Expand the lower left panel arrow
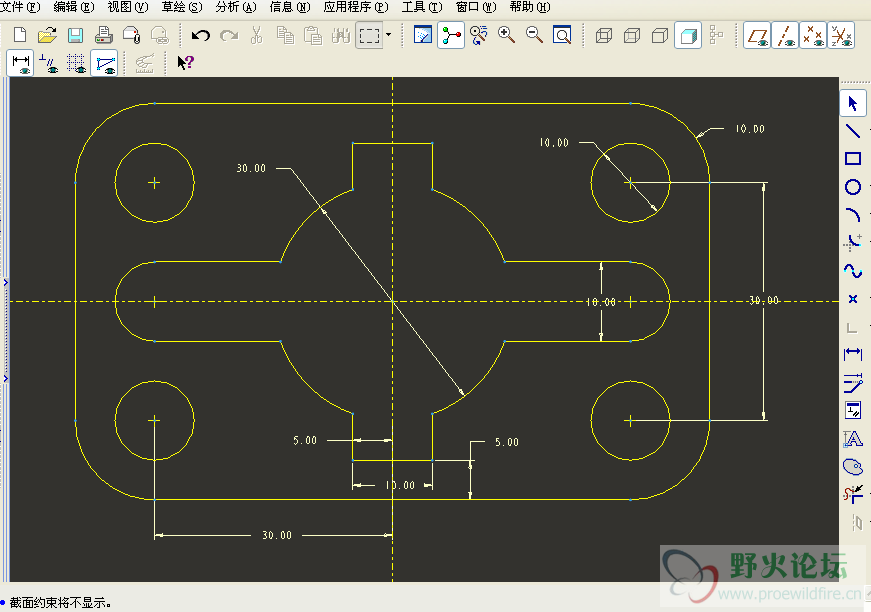This screenshot has width=871, height=612. click(6, 379)
